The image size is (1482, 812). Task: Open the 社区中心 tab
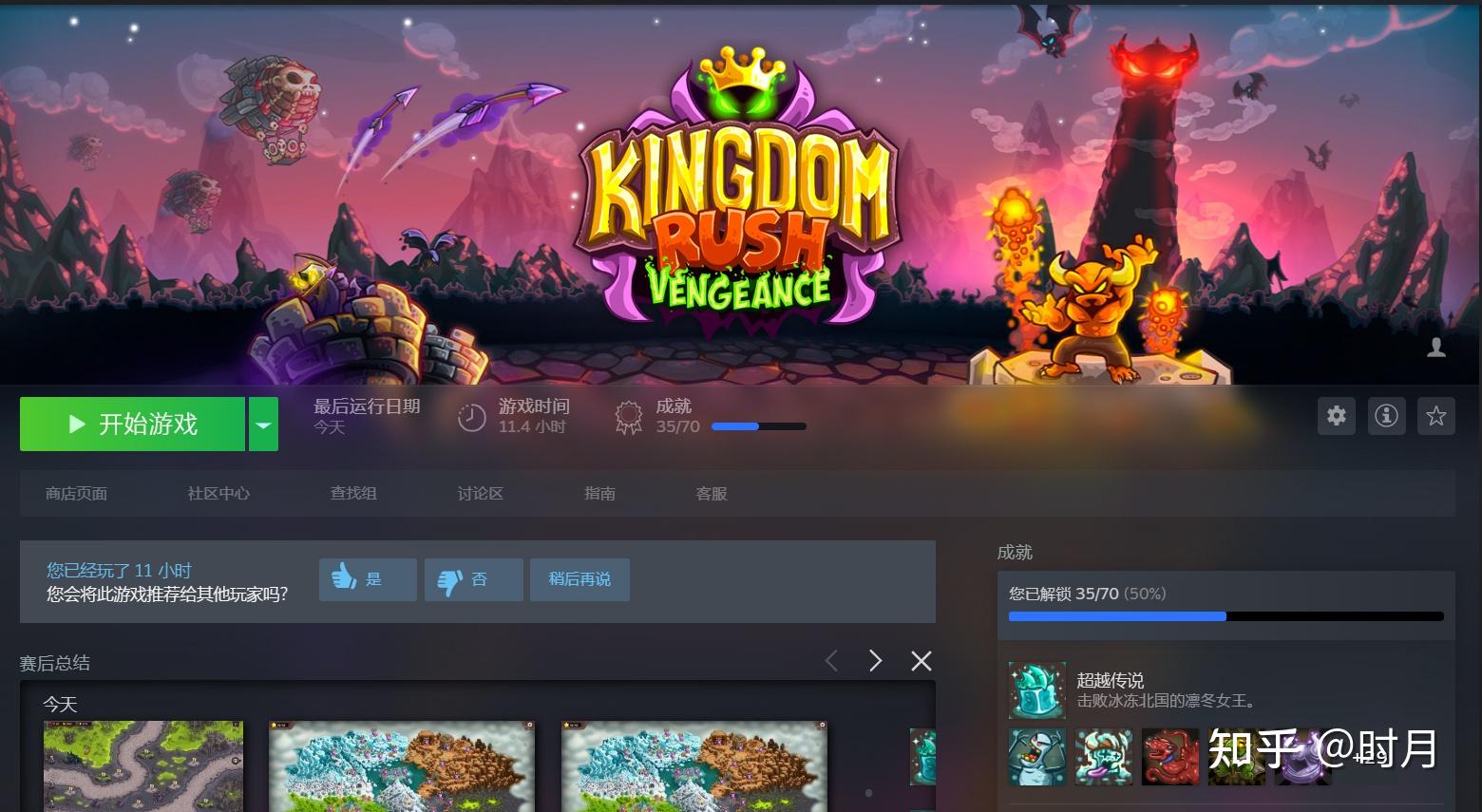pyautogui.click(x=218, y=494)
